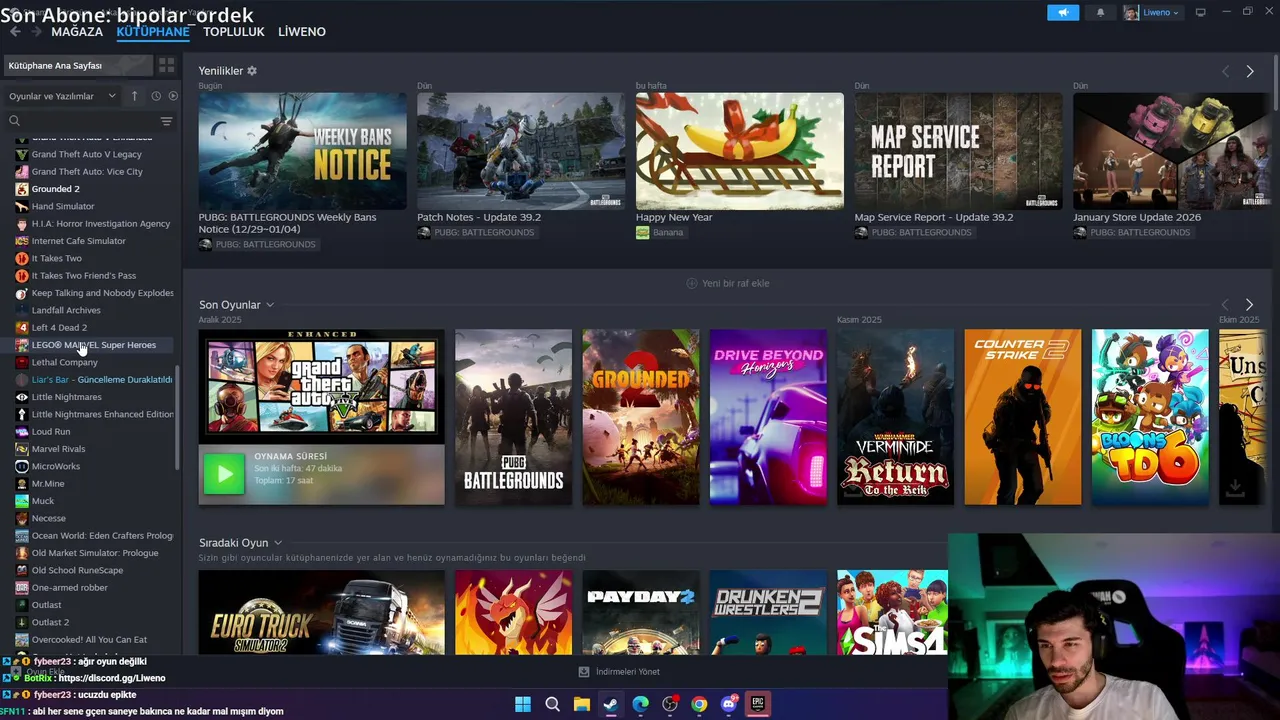
Task: Open MAĞAZA tab
Action: pyautogui.click(x=77, y=32)
